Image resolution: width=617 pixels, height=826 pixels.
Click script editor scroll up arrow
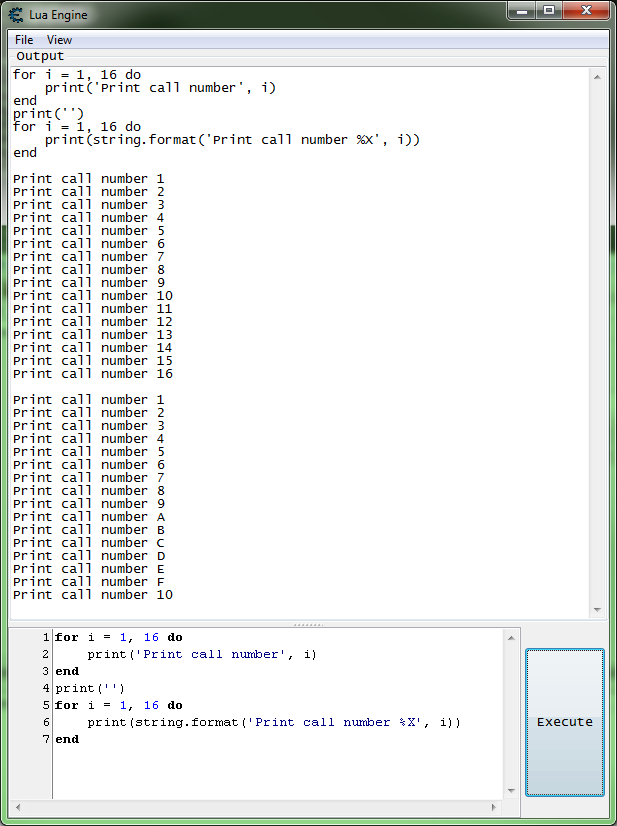(511, 638)
